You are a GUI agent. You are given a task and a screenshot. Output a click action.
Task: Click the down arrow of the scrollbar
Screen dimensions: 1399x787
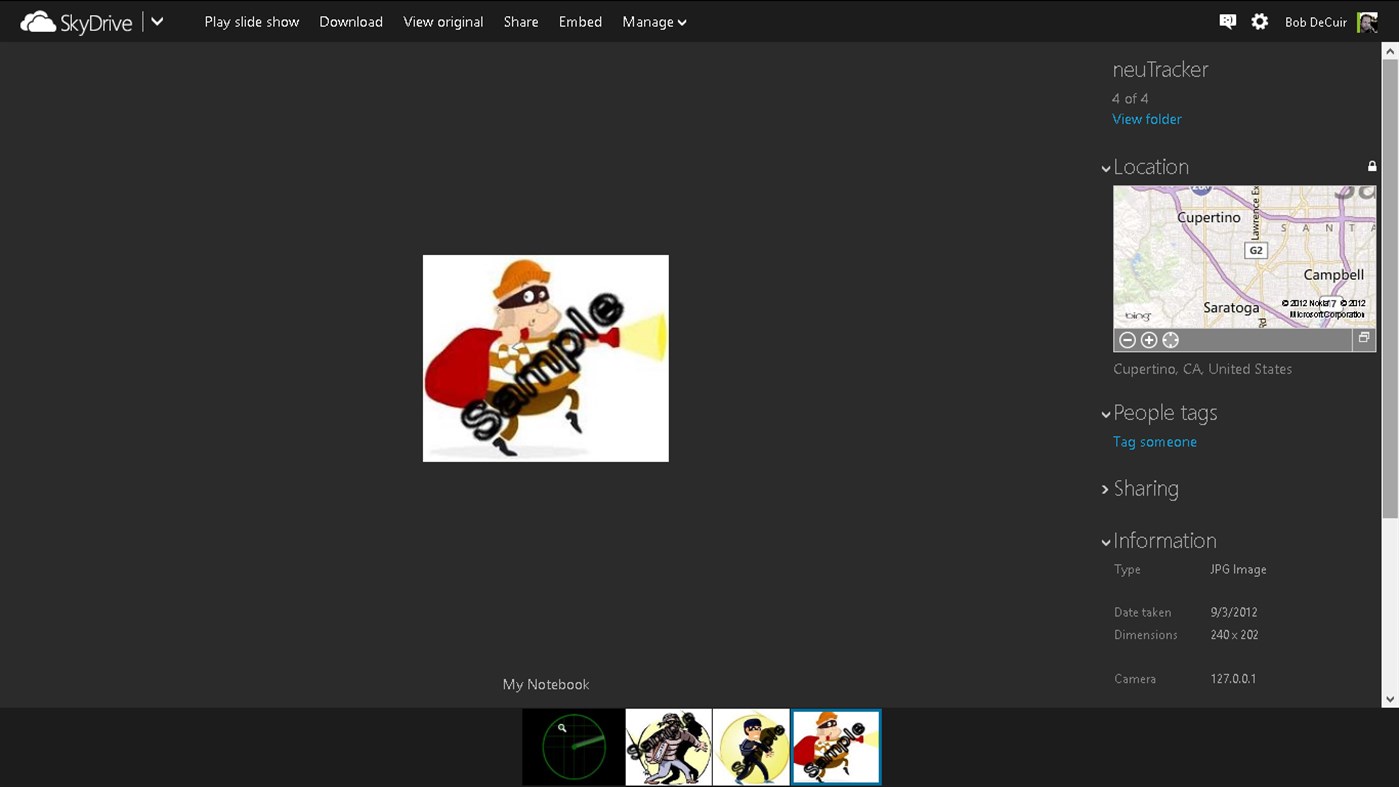click(1389, 700)
